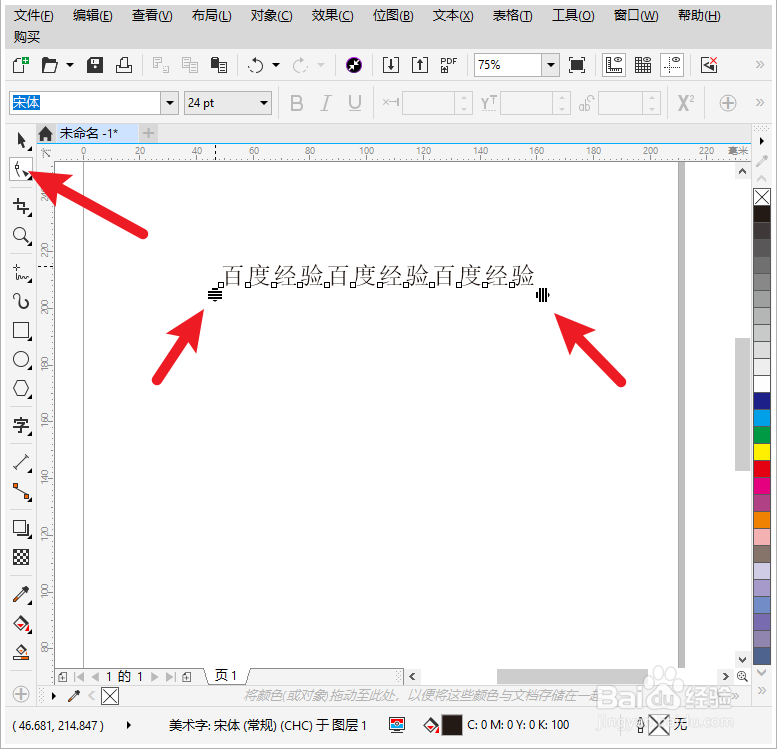Select the 页 1 page tab
Image resolution: width=777 pixels, height=749 pixels.
(x=226, y=676)
